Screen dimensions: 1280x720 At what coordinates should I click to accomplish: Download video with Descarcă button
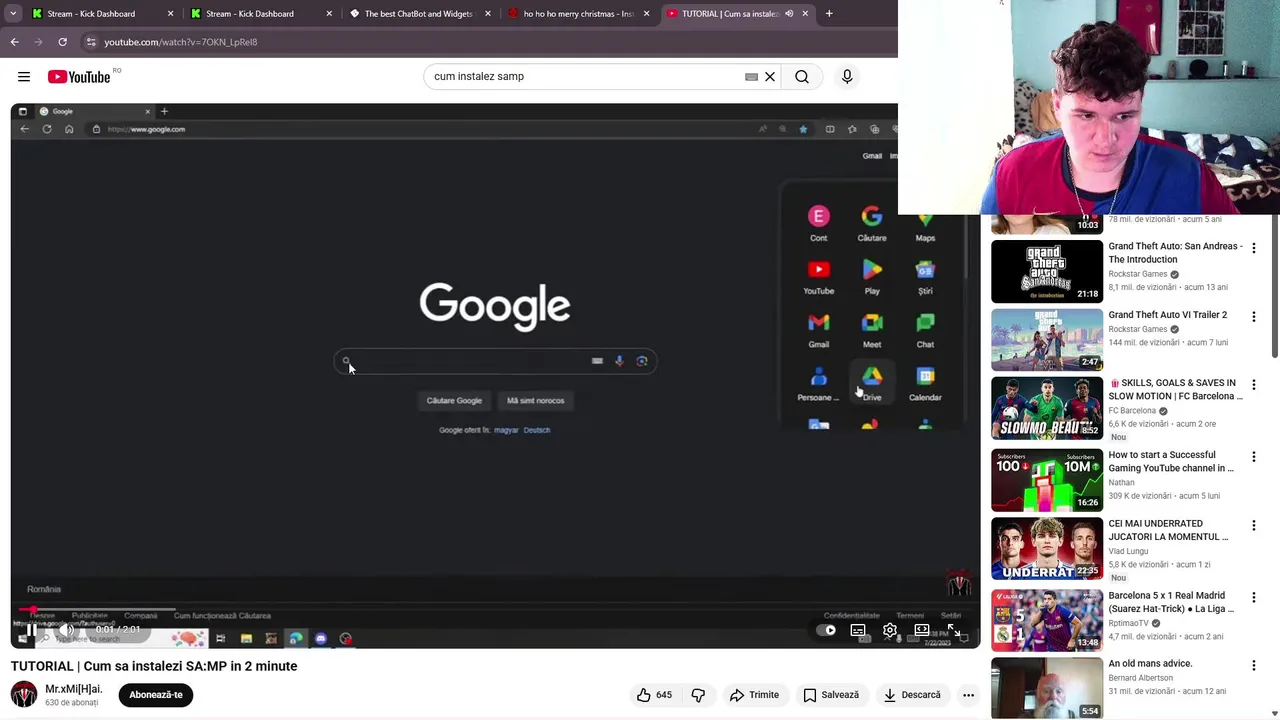point(912,695)
